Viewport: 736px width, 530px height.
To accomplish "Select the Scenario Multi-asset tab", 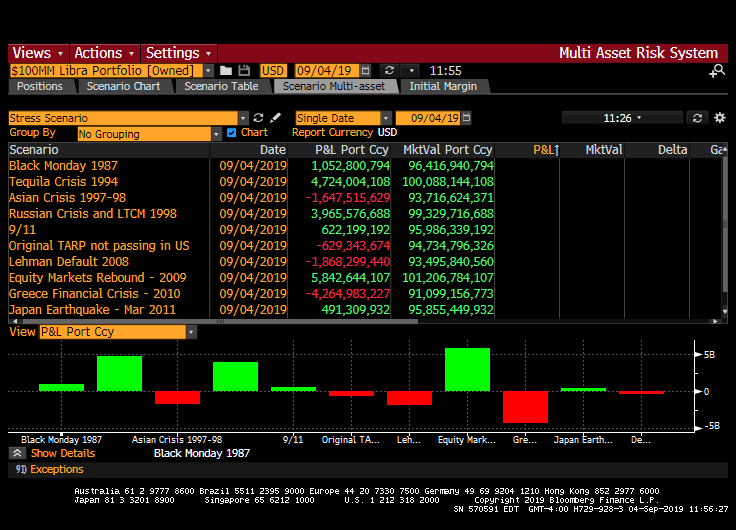I will tap(334, 86).
